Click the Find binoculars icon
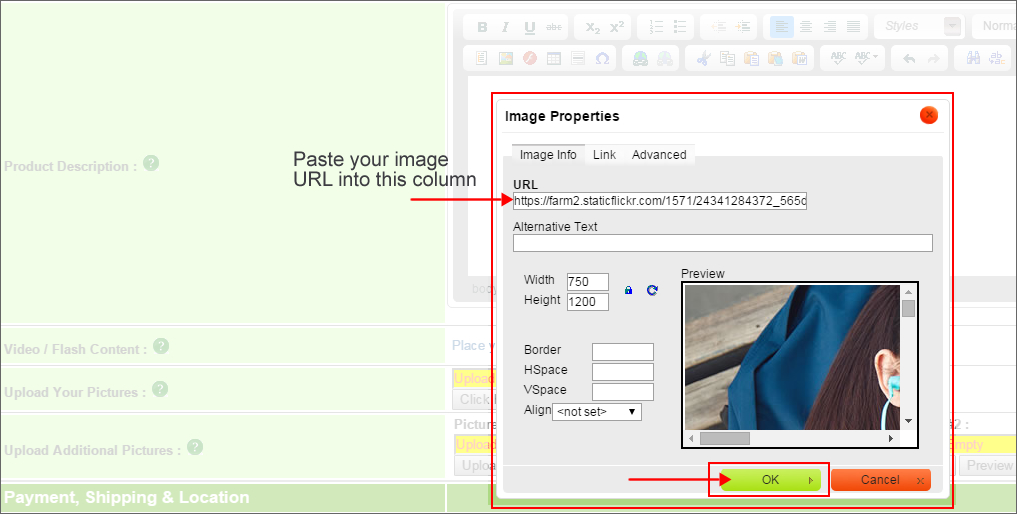 pyautogui.click(x=973, y=58)
